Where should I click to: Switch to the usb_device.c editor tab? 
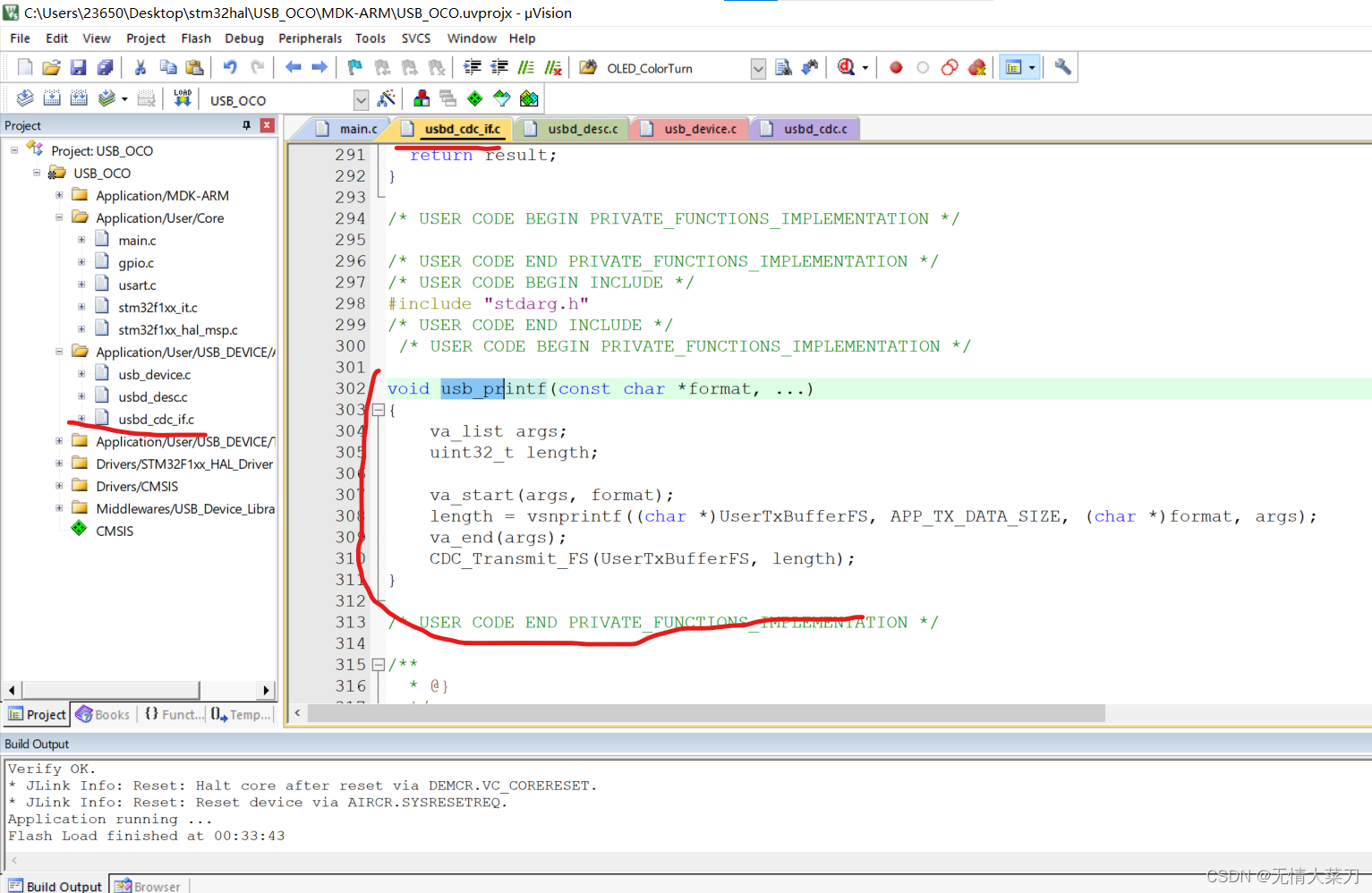pyautogui.click(x=690, y=129)
